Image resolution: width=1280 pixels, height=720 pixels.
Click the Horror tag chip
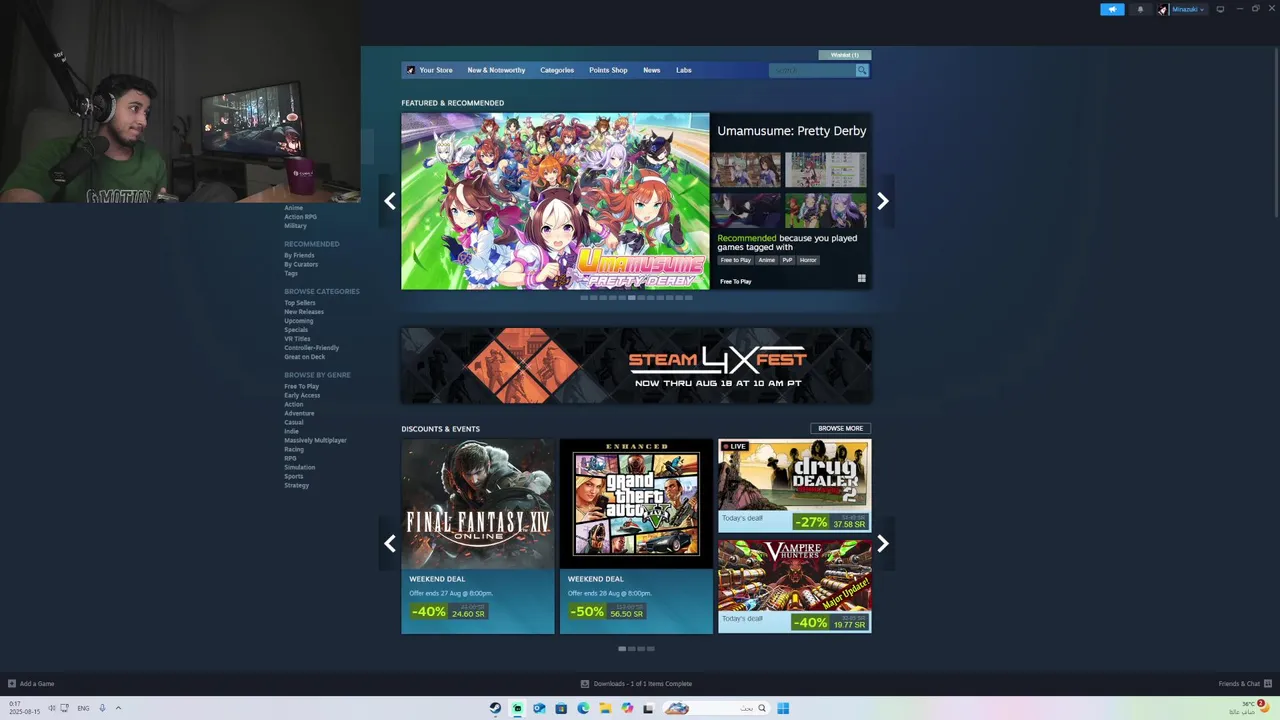pos(808,260)
